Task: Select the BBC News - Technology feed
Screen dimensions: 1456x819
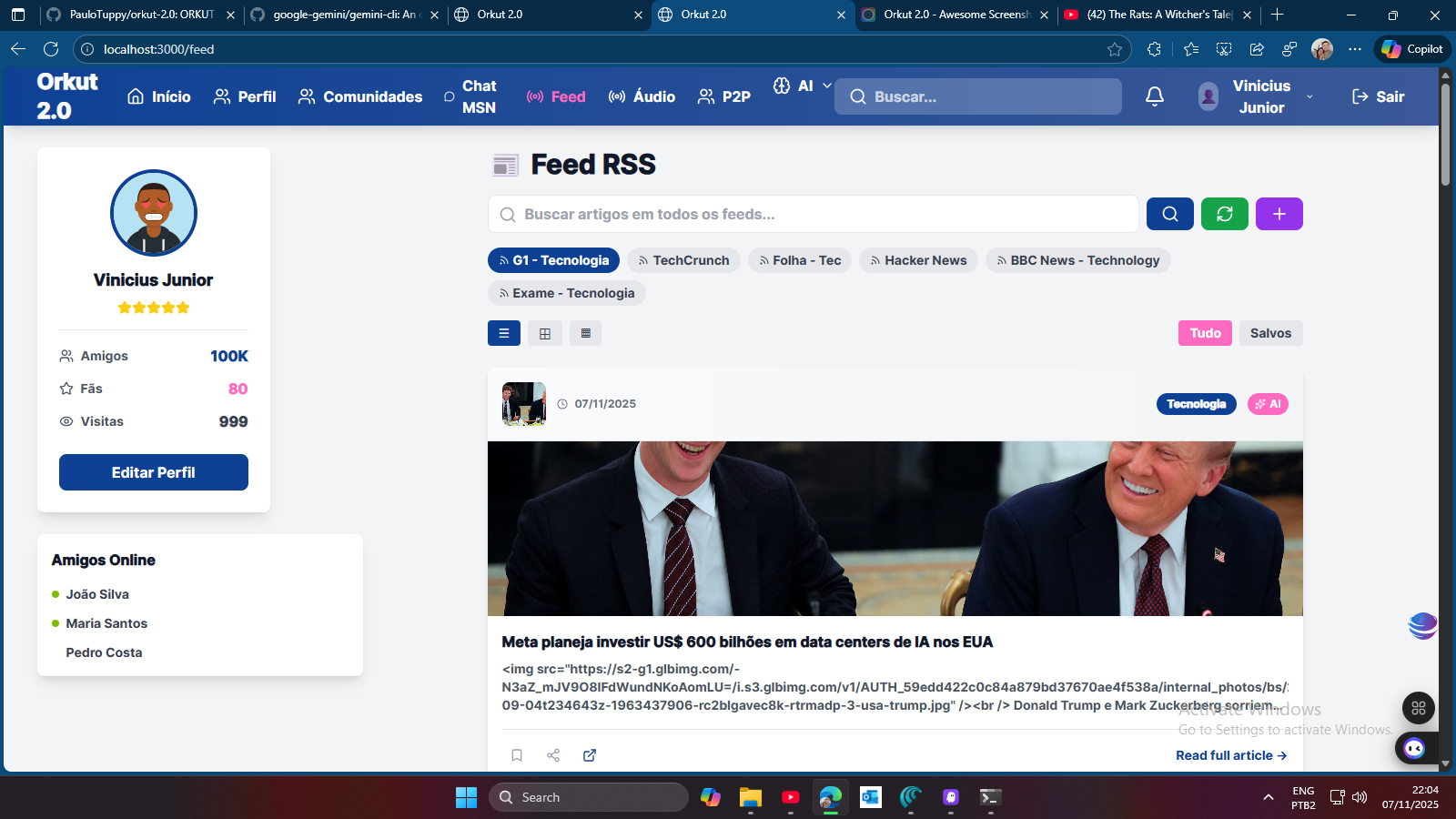Action: click(x=1077, y=260)
